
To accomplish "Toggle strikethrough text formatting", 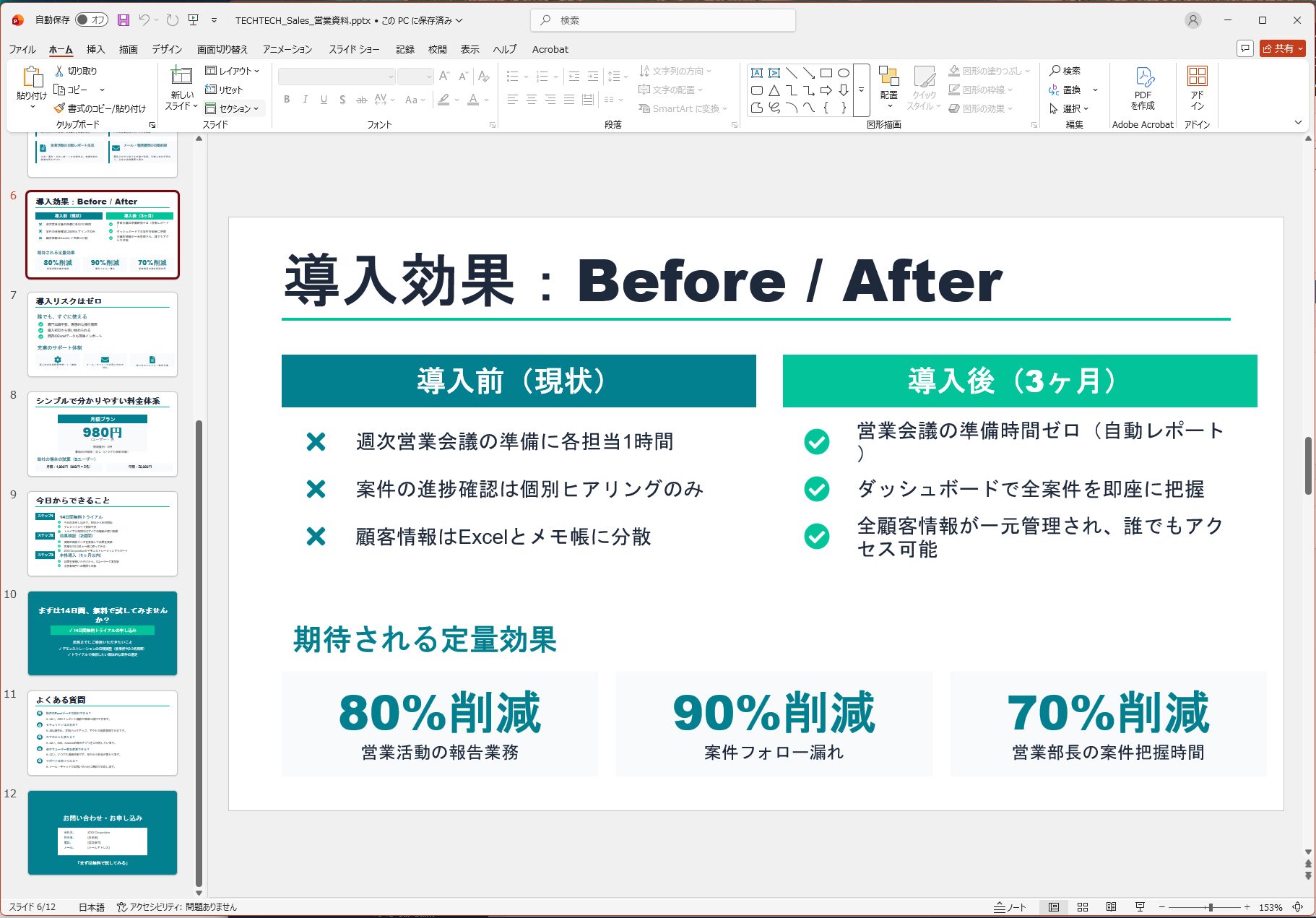I will coord(361,100).
